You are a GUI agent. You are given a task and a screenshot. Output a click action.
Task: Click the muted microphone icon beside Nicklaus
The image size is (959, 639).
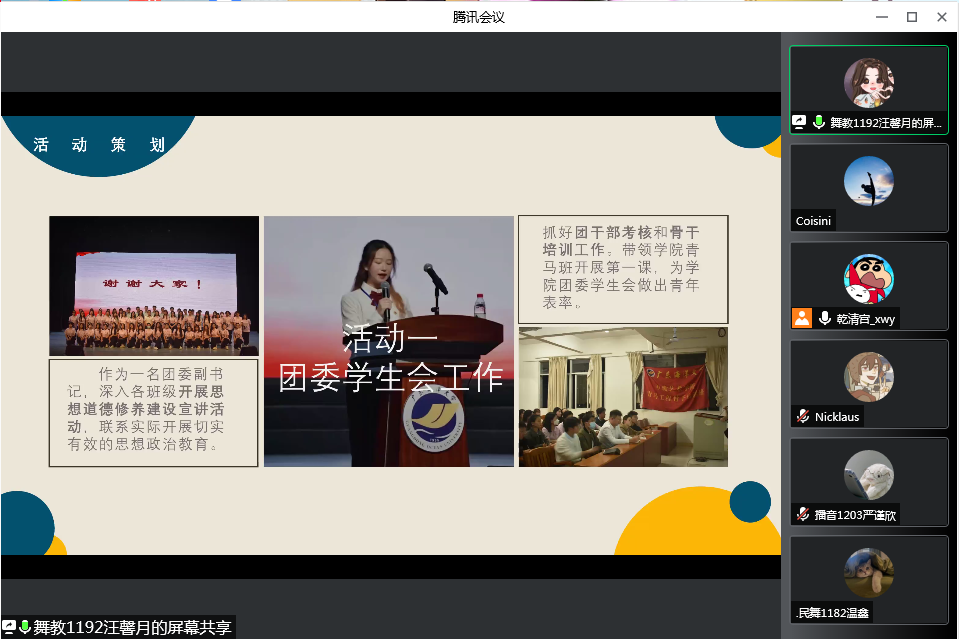click(802, 416)
